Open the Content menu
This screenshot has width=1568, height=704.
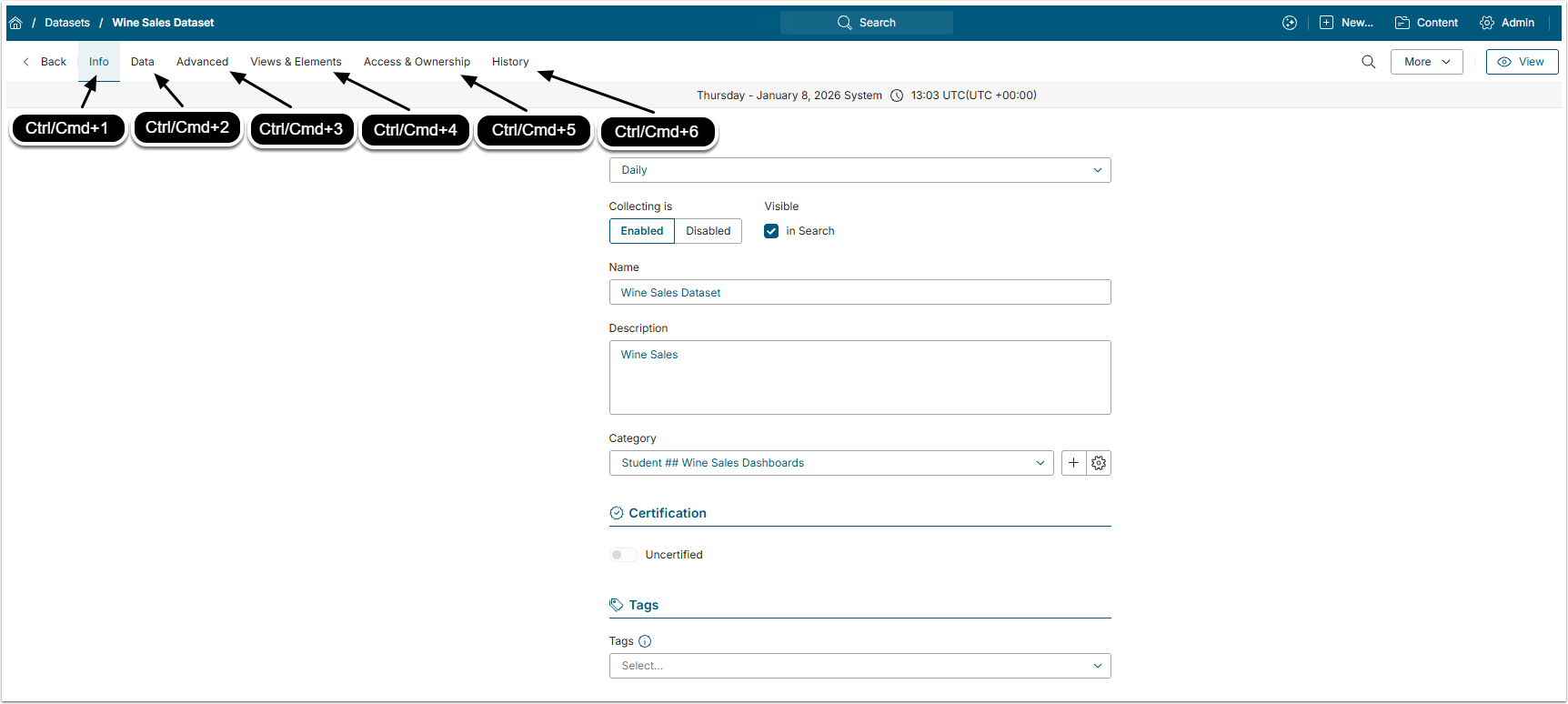pos(1426,23)
